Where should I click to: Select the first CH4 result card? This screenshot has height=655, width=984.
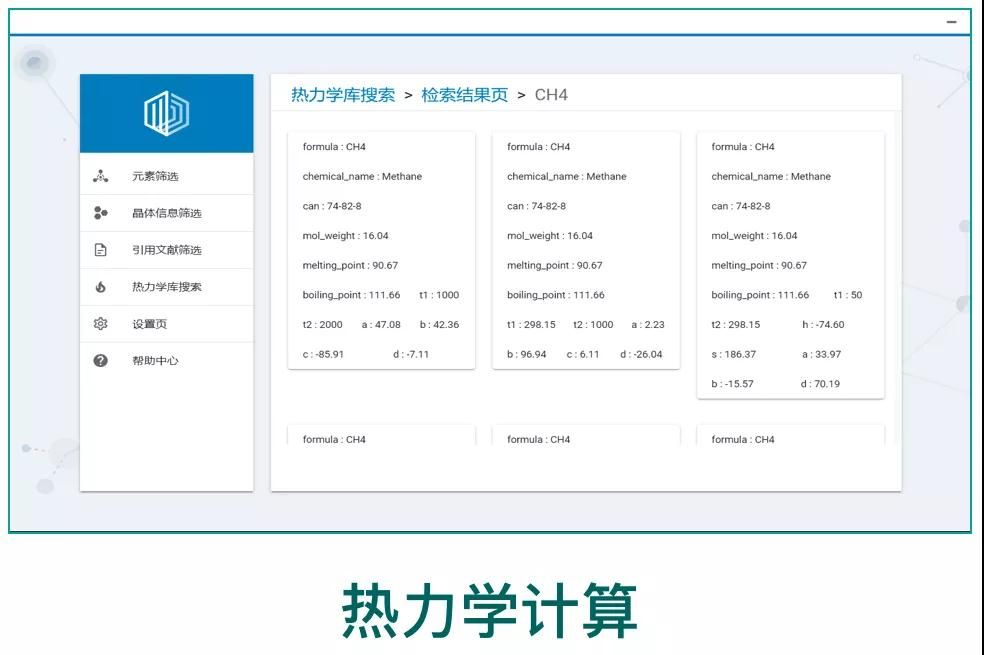click(381, 250)
